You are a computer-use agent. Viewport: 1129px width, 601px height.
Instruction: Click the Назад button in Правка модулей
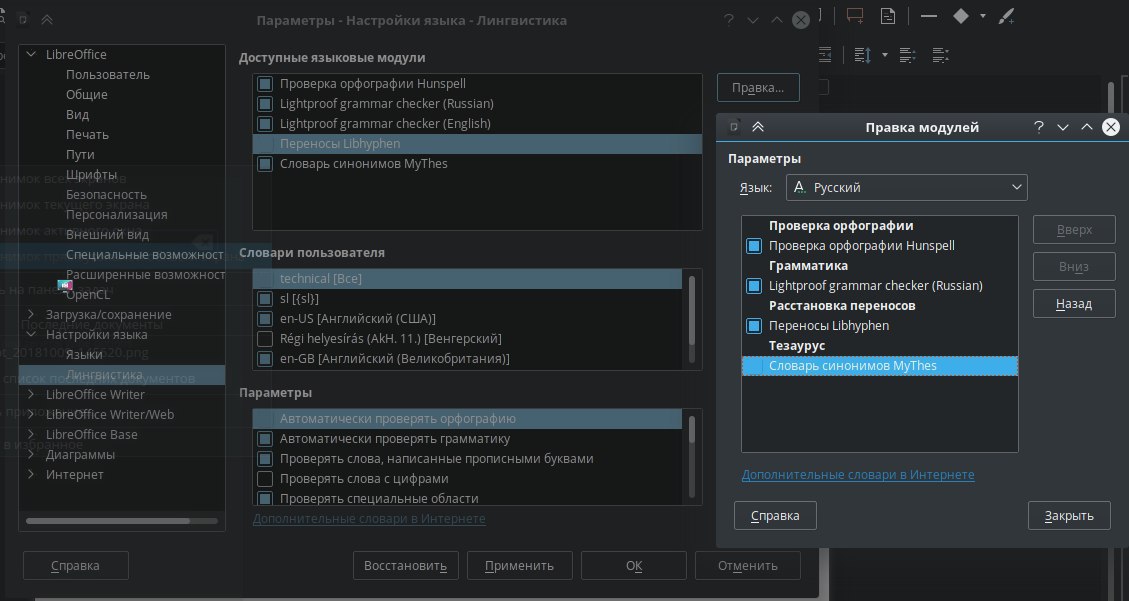click(x=1074, y=304)
